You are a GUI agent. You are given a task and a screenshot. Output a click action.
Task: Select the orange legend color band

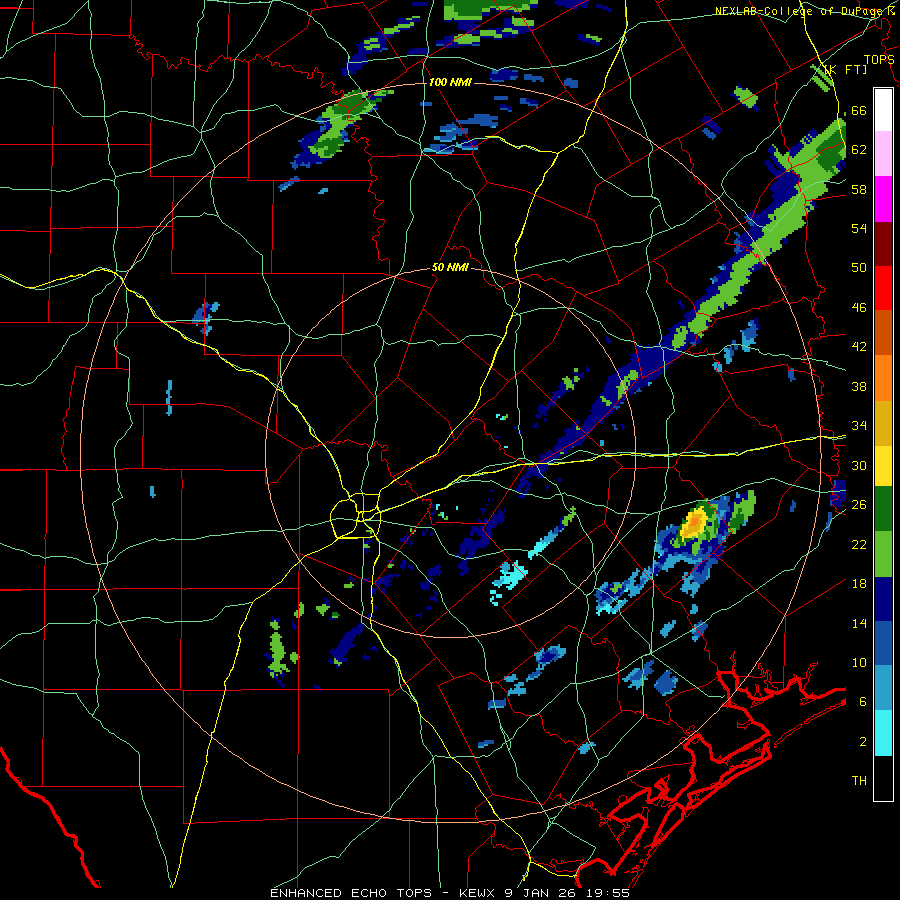click(x=883, y=378)
